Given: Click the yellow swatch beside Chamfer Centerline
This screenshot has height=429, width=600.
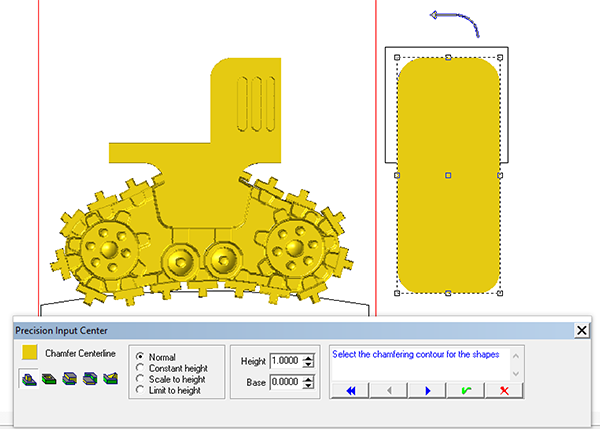Looking at the screenshot, I should pyautogui.click(x=29, y=352).
